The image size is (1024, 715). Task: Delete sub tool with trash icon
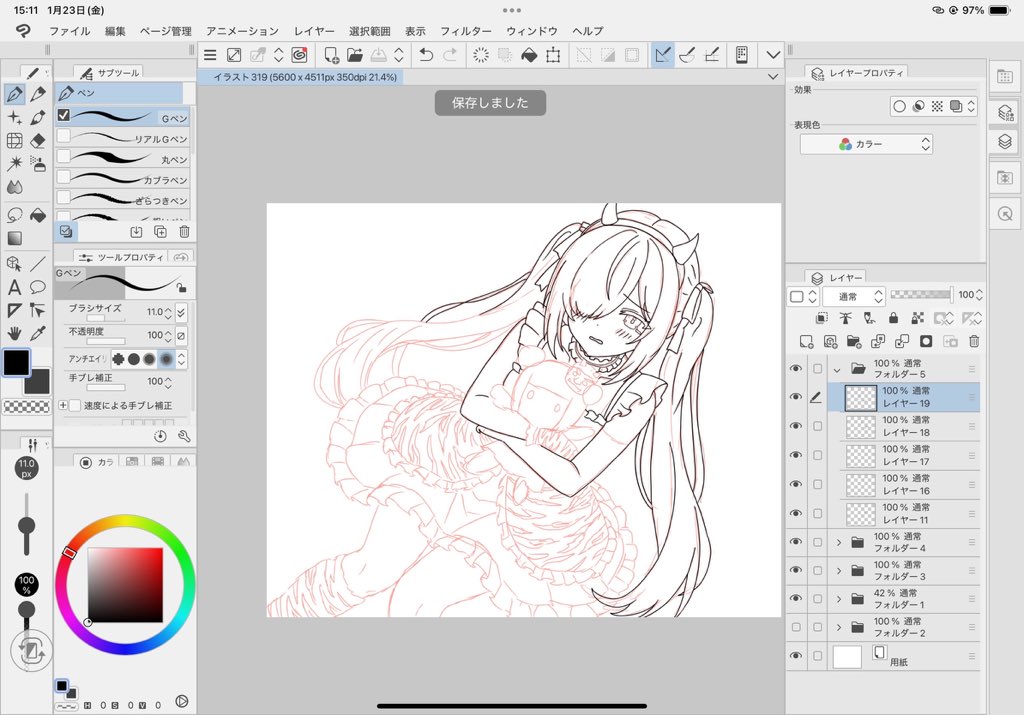184,231
